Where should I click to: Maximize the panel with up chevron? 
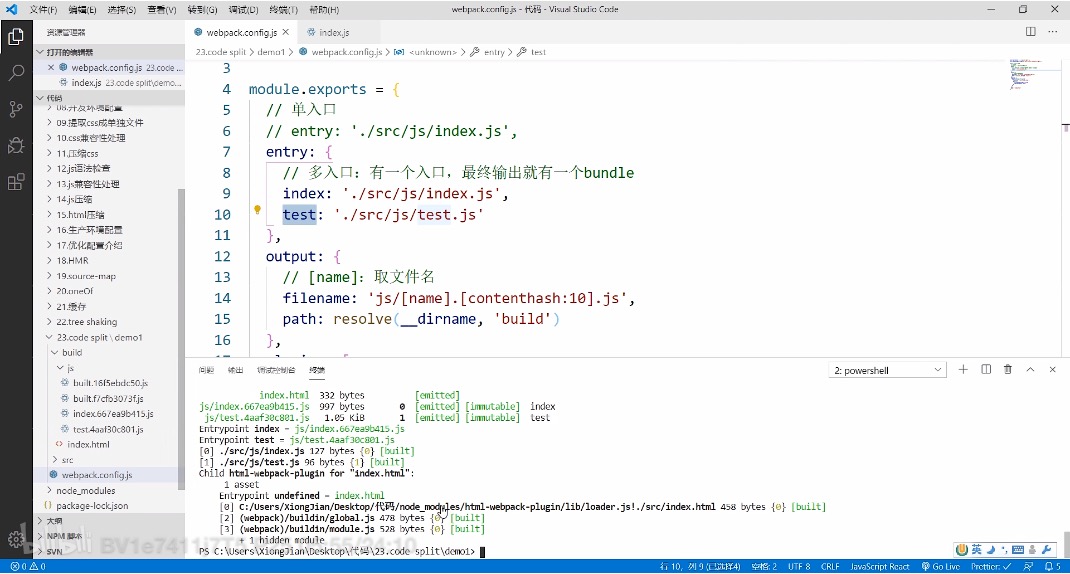(x=1030, y=369)
